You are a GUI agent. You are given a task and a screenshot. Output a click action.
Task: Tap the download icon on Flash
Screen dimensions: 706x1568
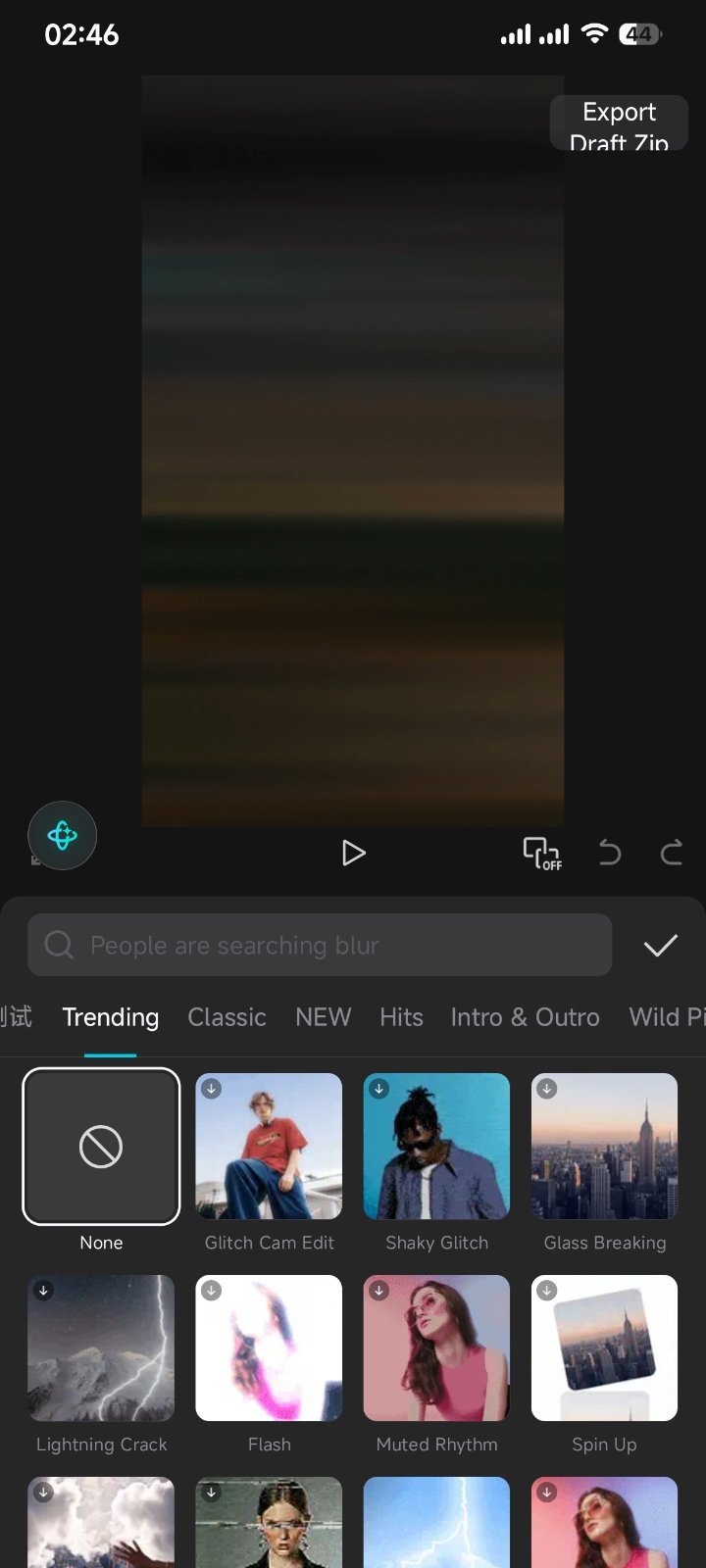(211, 1291)
